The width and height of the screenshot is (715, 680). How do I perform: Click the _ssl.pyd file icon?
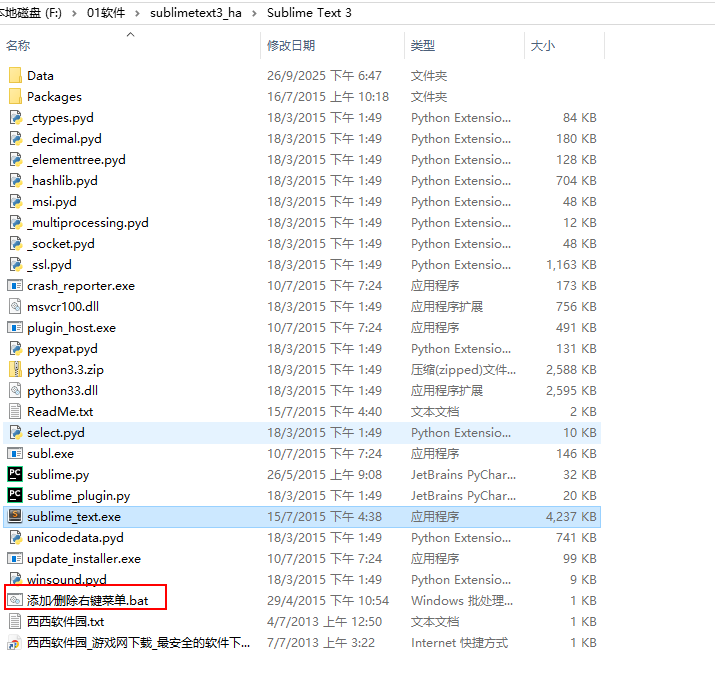click(x=15, y=264)
